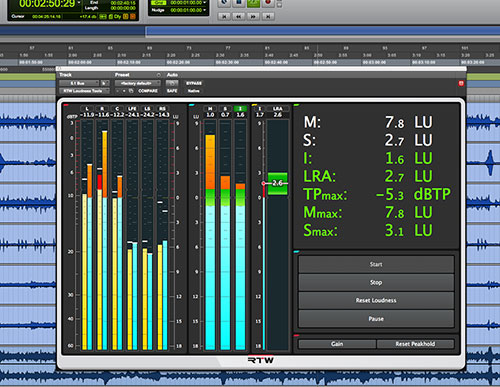Toggle the RS channel header in peak meter

coord(162,109)
